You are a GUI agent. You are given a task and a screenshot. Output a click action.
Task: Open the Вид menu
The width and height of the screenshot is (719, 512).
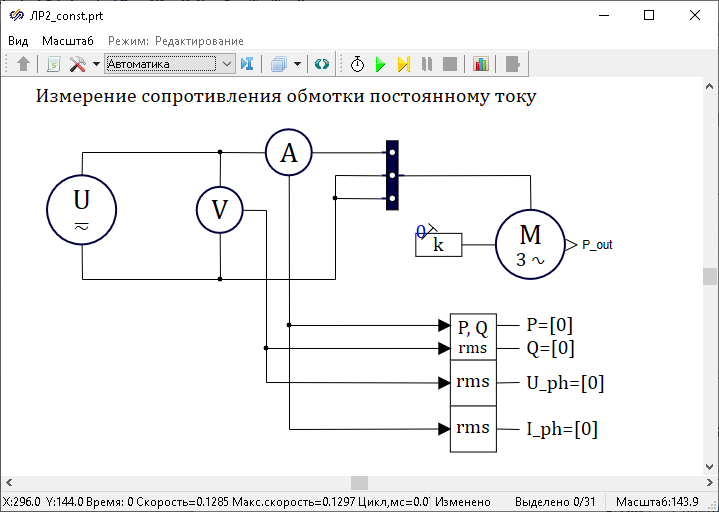18,41
